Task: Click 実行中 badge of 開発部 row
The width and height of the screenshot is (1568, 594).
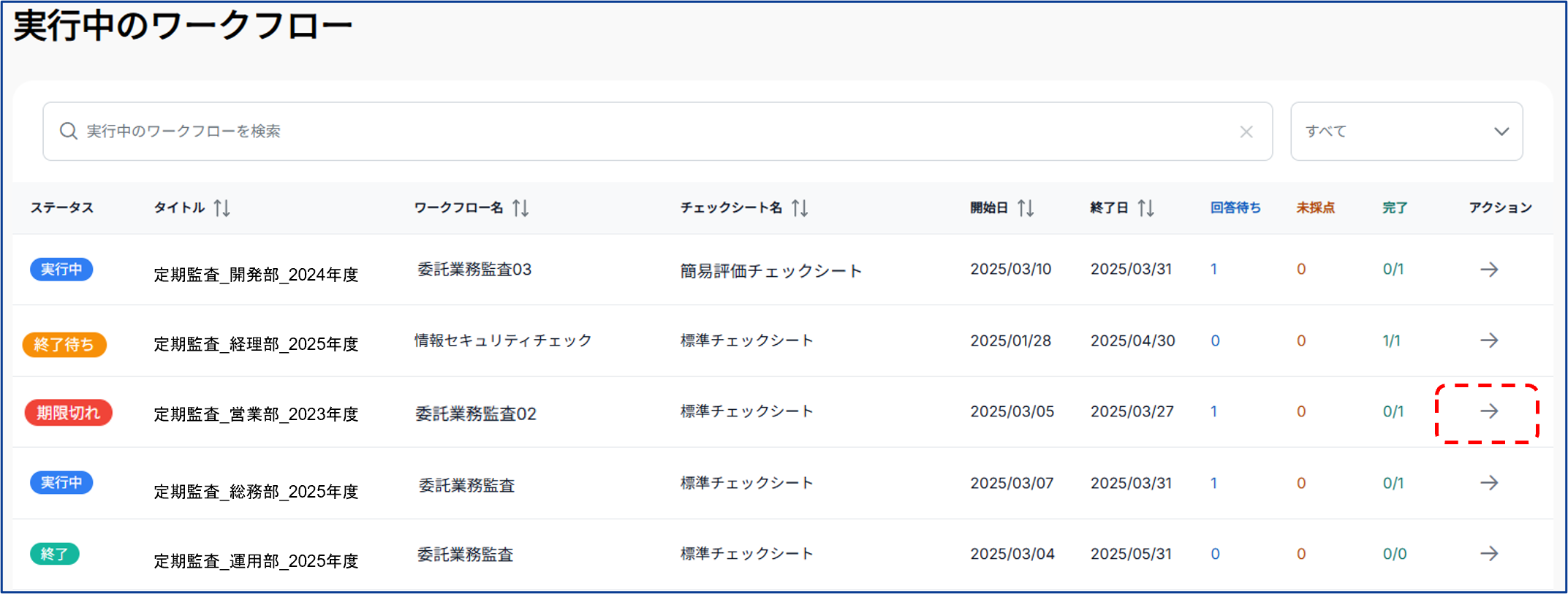Action: (61, 270)
